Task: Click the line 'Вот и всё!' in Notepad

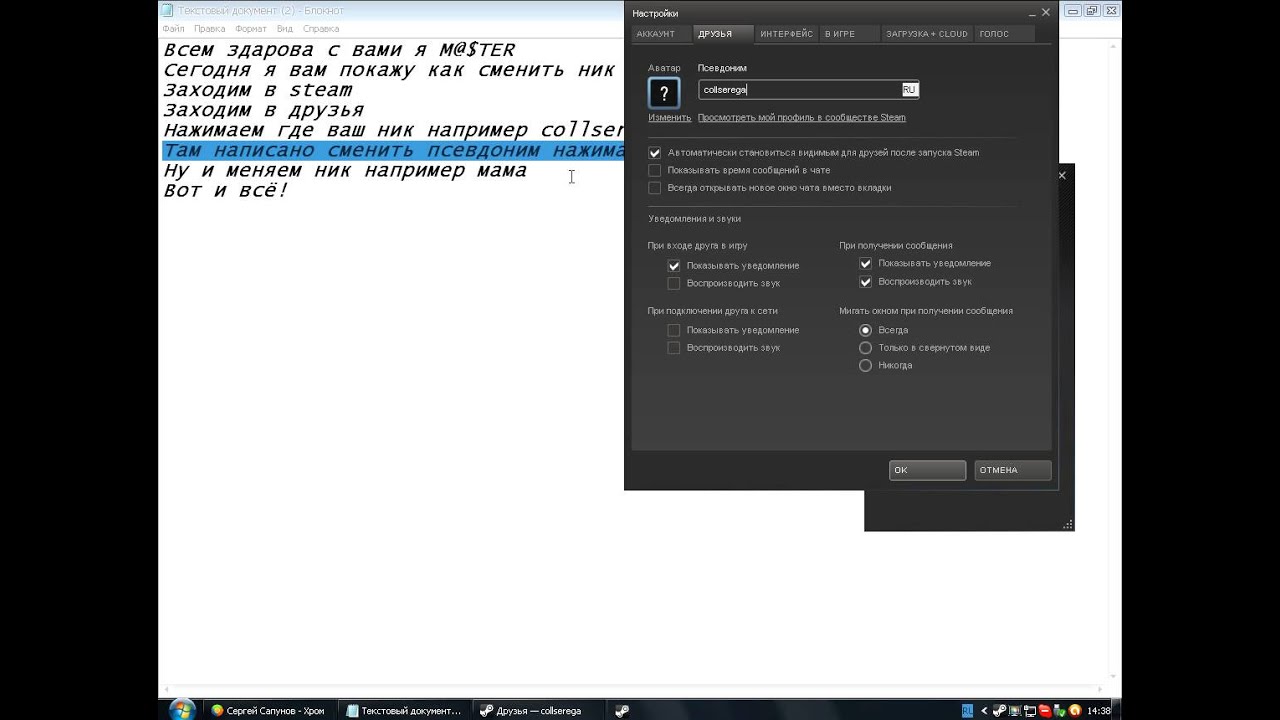Action: tap(226, 190)
